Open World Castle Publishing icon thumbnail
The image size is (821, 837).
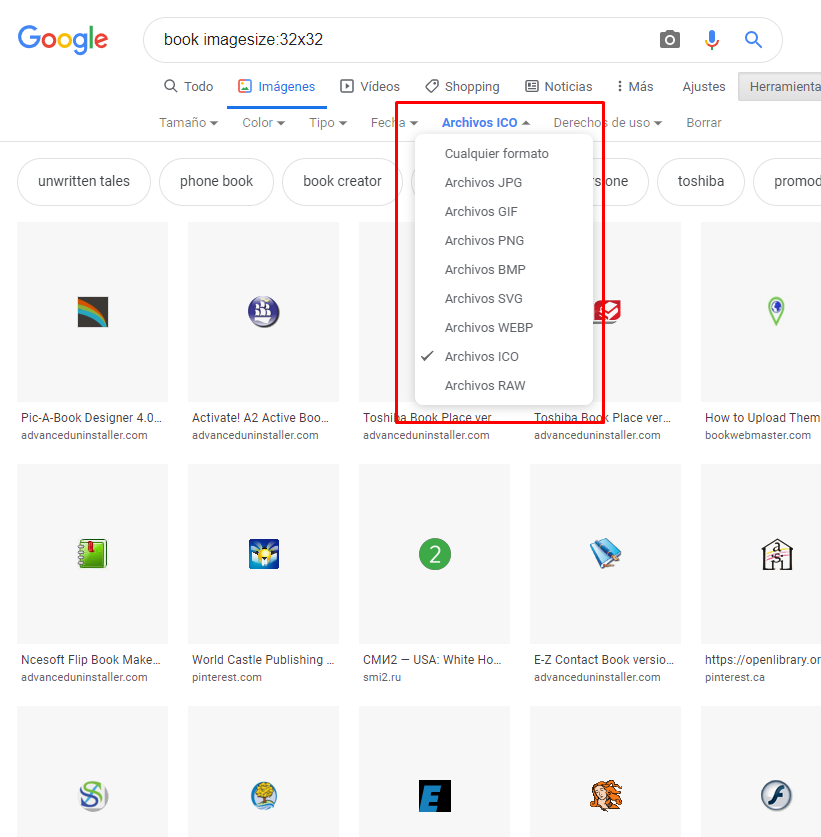pos(263,554)
